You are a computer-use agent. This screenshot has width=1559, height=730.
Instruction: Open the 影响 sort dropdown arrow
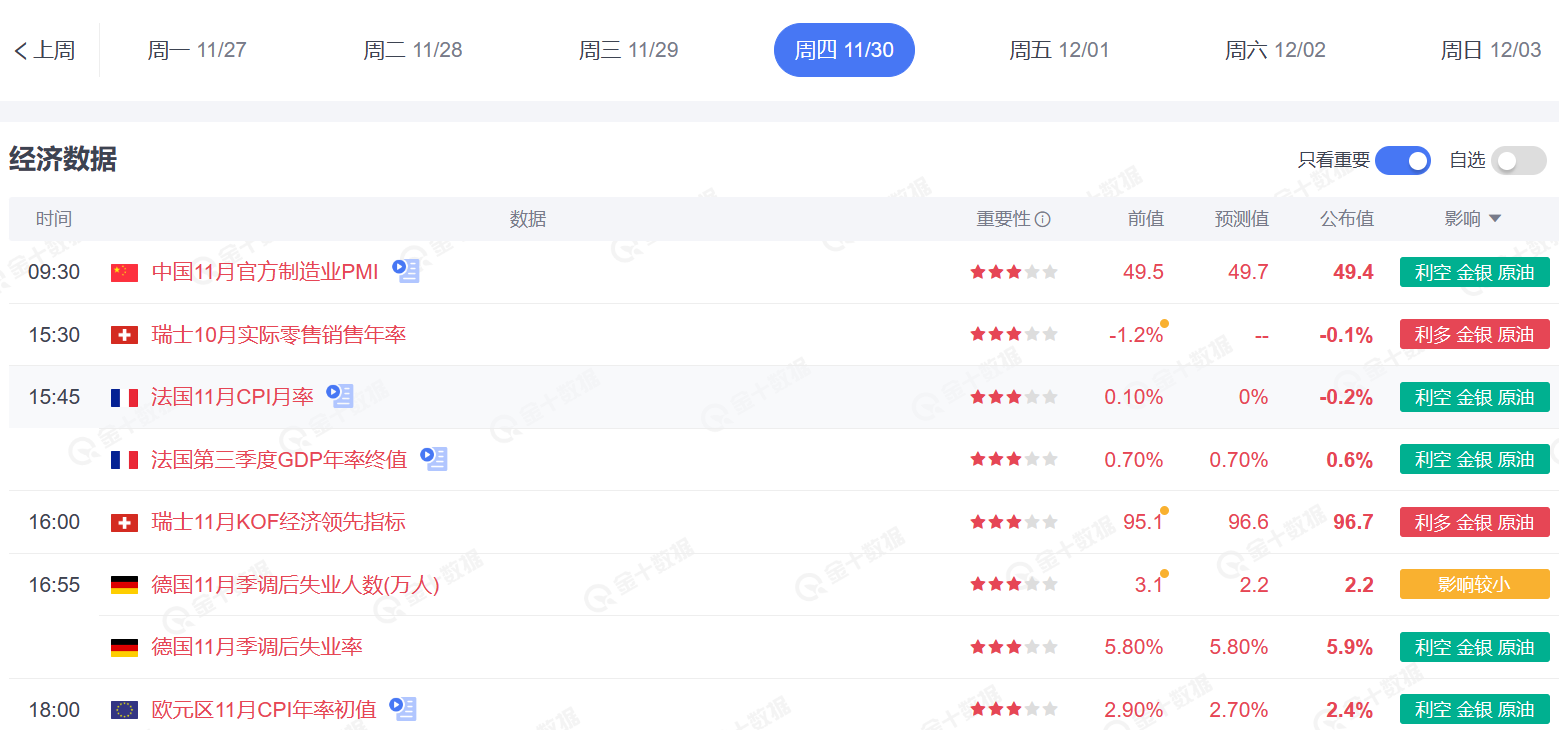1496,218
